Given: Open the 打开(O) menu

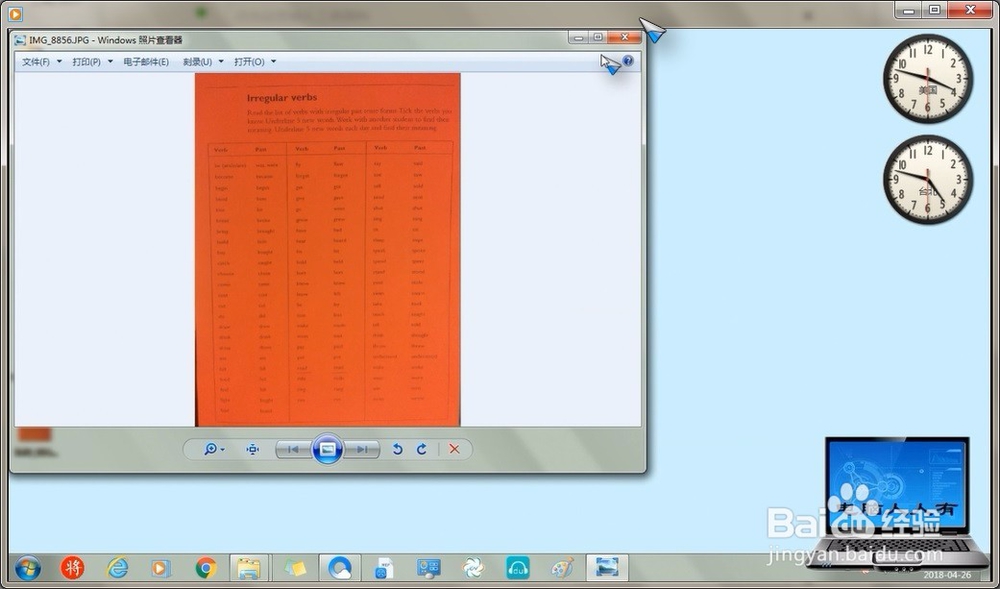Looking at the screenshot, I should (x=255, y=62).
